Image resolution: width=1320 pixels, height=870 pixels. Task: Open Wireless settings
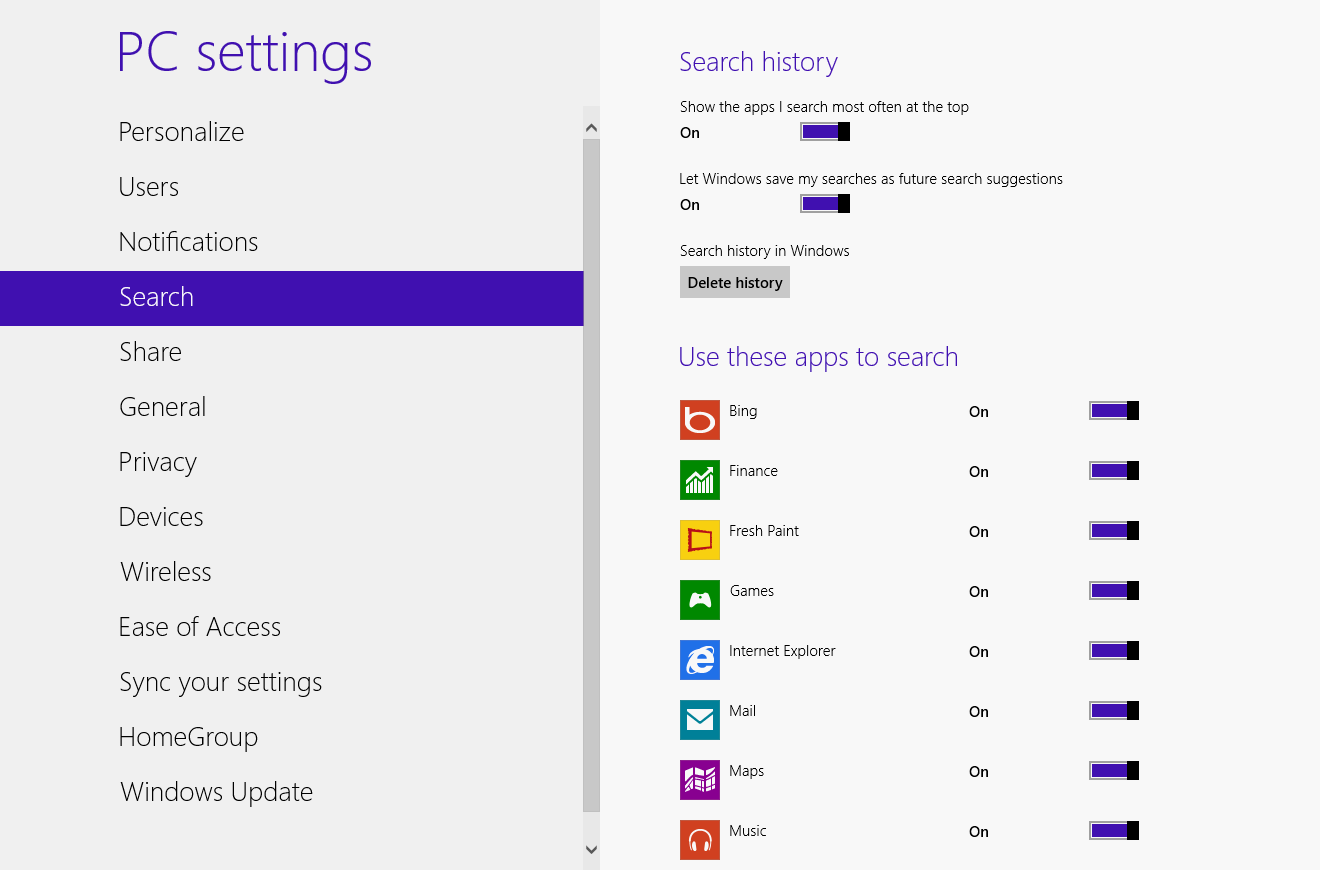click(x=291, y=572)
